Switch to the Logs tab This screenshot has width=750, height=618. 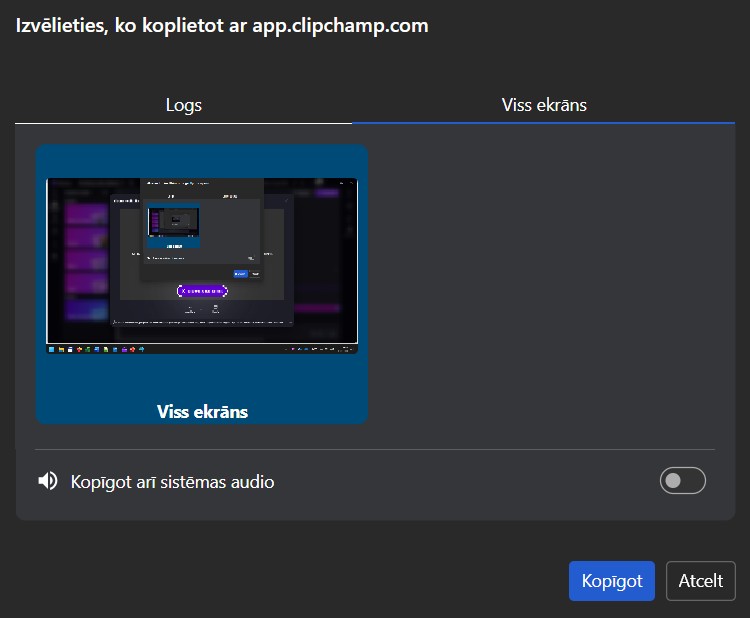(183, 105)
